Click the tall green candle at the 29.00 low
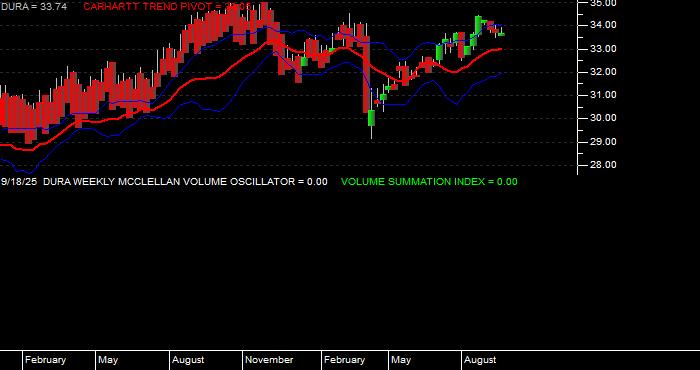The height and width of the screenshot is (370, 700). pos(371,118)
